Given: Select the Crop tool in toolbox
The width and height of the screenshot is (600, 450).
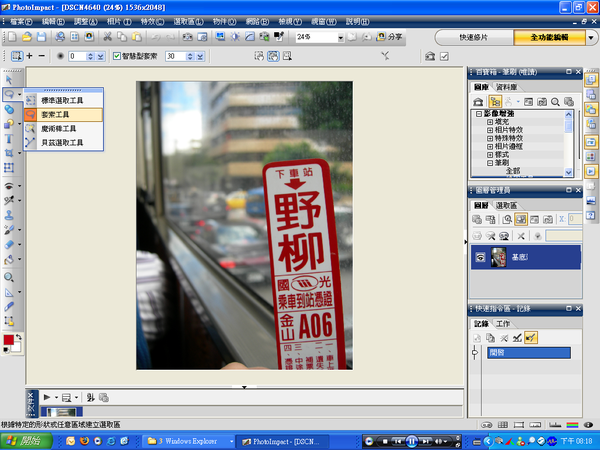Looking at the screenshot, I should coord(9,153).
